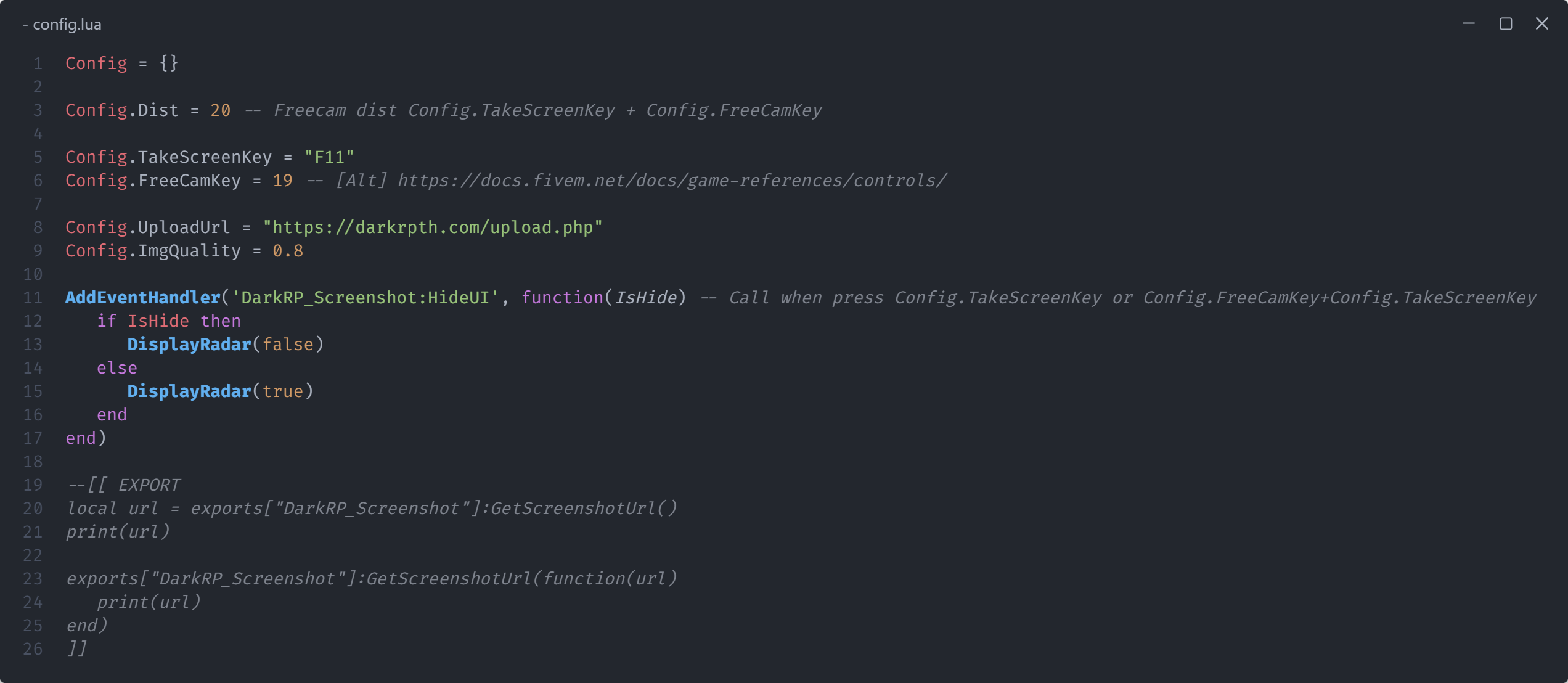
Task: Click the 0.8 ImgQuality value
Action: point(288,251)
